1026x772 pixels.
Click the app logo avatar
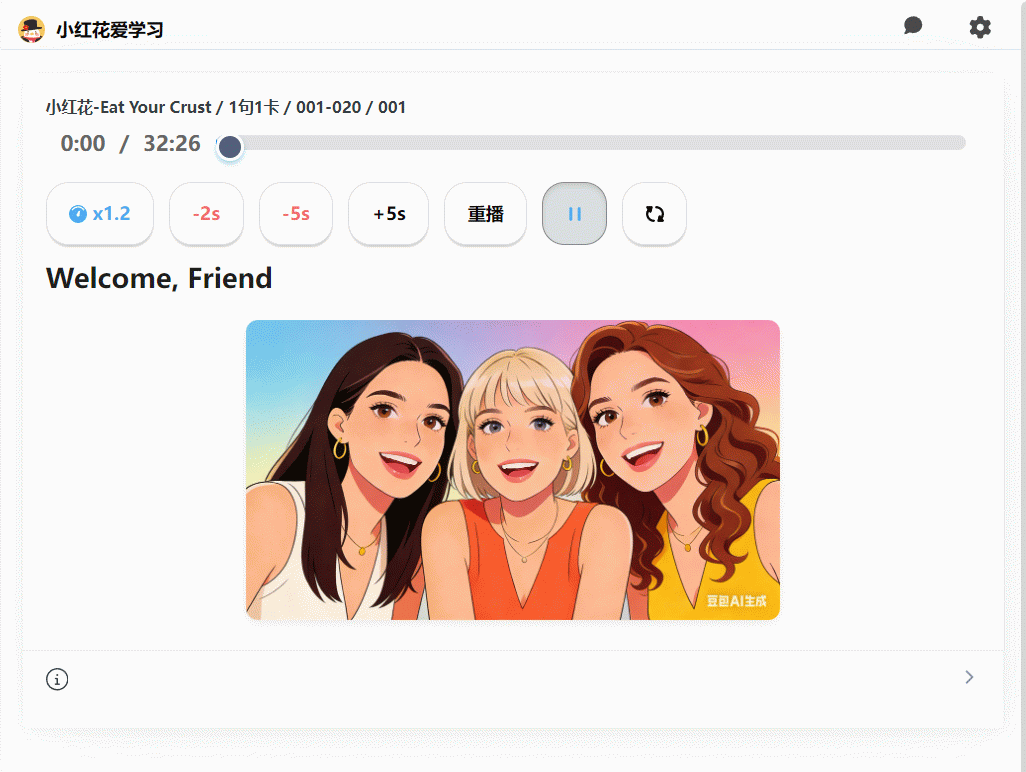(32, 30)
